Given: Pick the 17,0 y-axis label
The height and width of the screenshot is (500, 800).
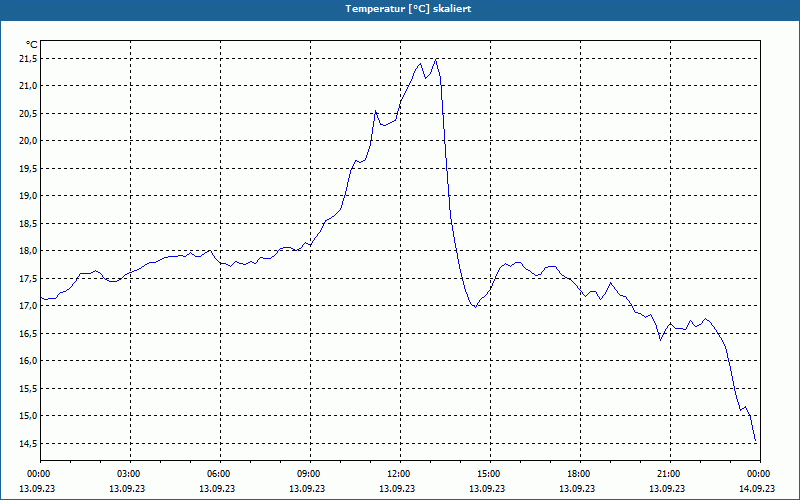Looking at the screenshot, I should [28, 306].
